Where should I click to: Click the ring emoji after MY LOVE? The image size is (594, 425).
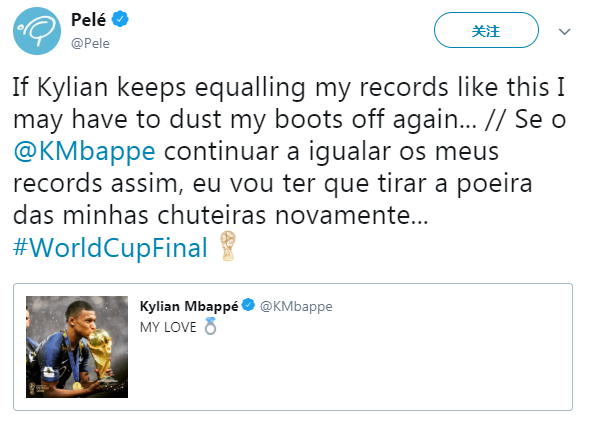210,327
